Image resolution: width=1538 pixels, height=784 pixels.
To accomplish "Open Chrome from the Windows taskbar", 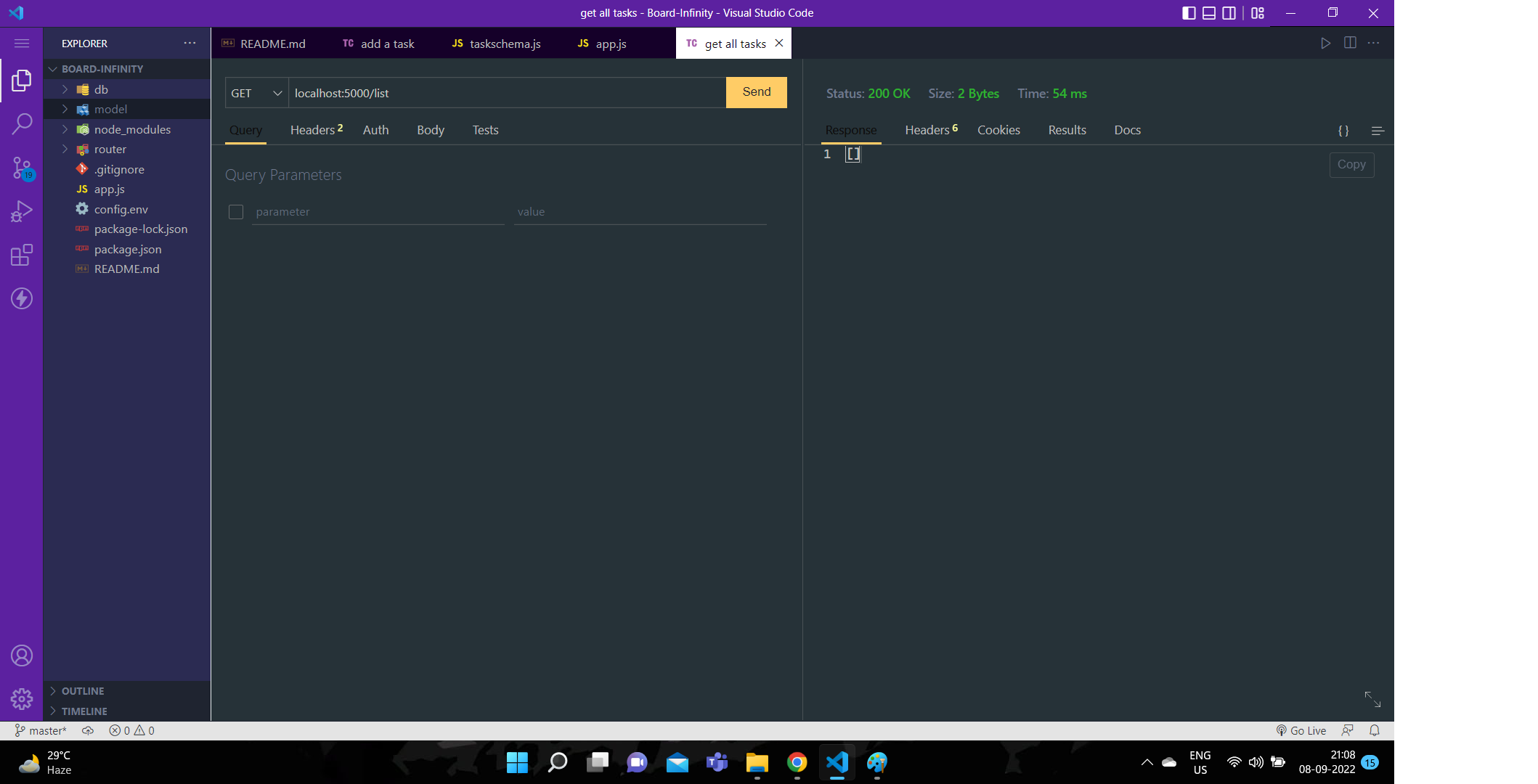I will [797, 762].
